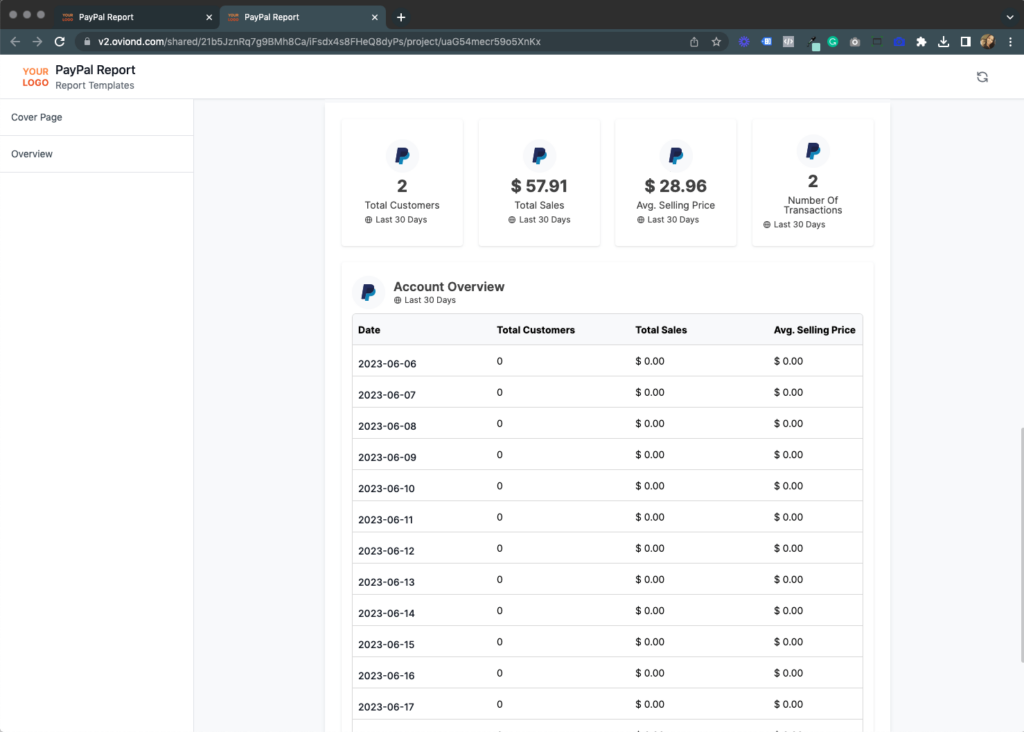1024x732 pixels.
Task: Click the globe icon under Avg. Selling Price
Action: 641,220
